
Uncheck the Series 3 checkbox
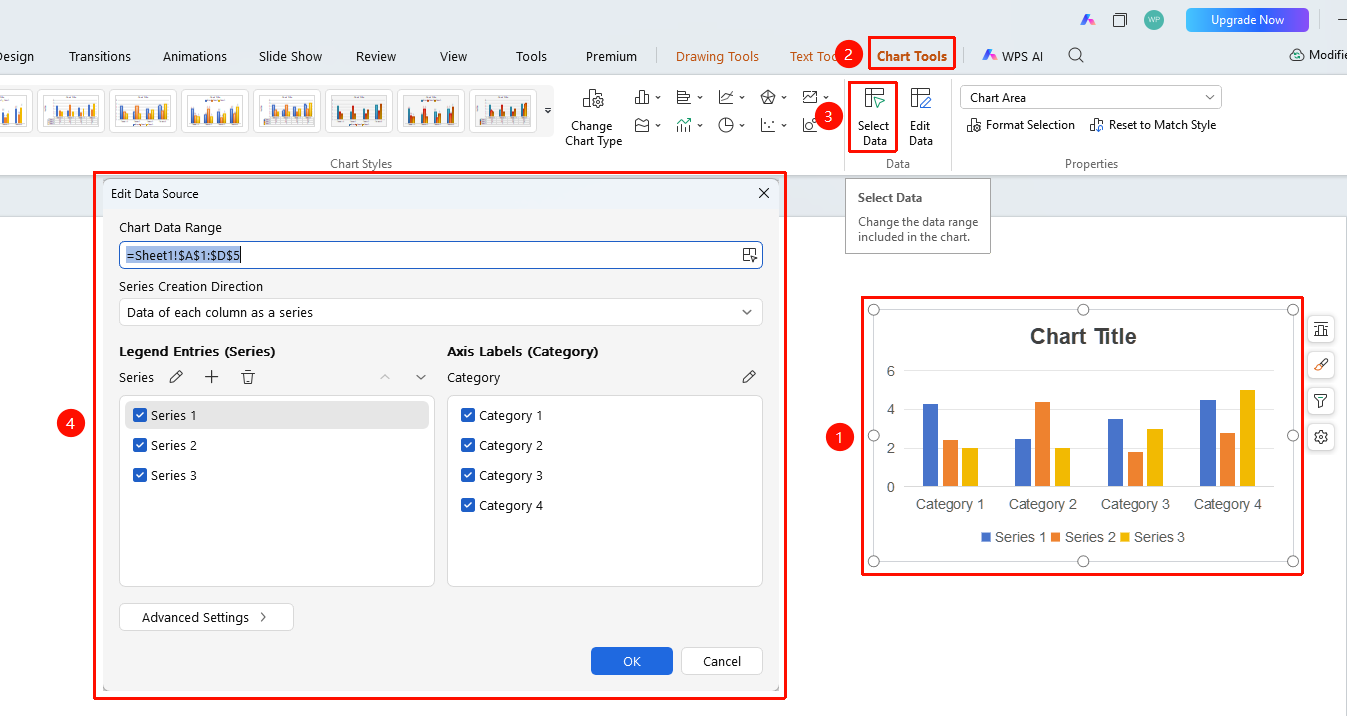[140, 475]
